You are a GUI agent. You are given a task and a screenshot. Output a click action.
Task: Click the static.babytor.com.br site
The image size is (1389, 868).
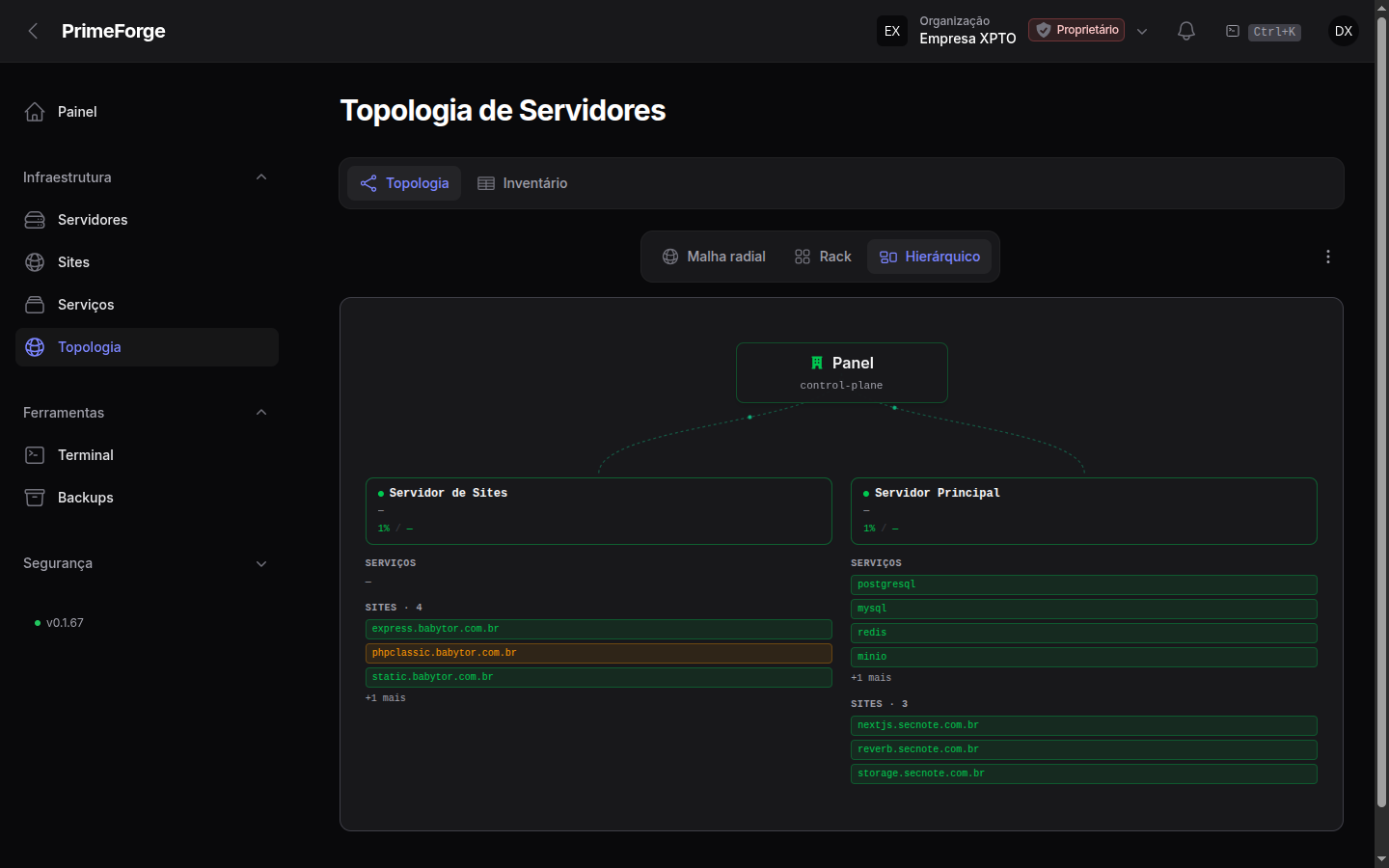click(x=599, y=677)
